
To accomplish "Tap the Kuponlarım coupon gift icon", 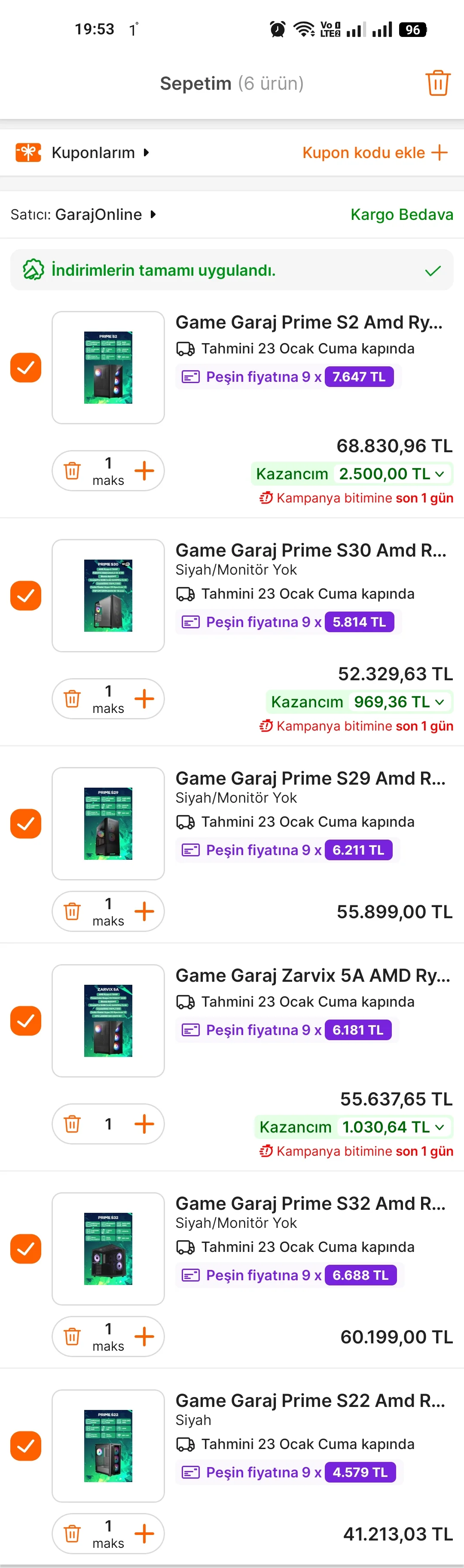I will (x=28, y=152).
